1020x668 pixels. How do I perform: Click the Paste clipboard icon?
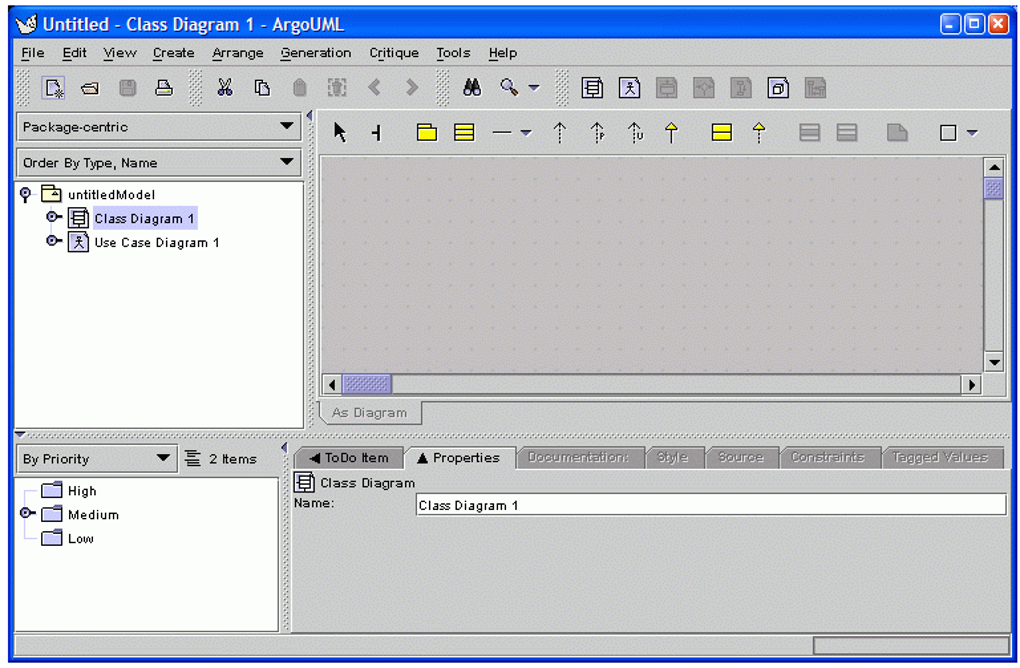point(299,88)
